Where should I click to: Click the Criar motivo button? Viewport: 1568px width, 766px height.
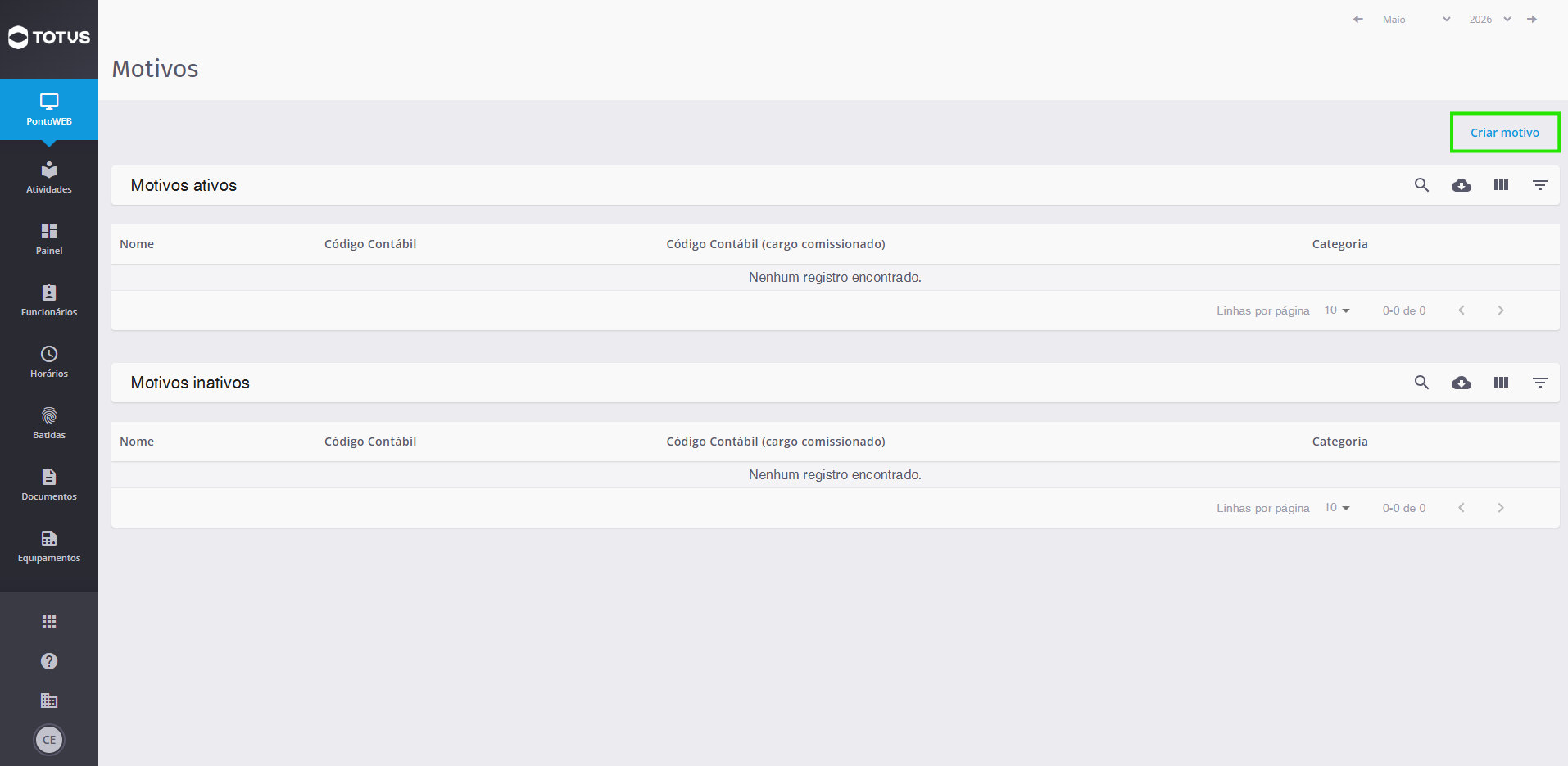tap(1505, 133)
